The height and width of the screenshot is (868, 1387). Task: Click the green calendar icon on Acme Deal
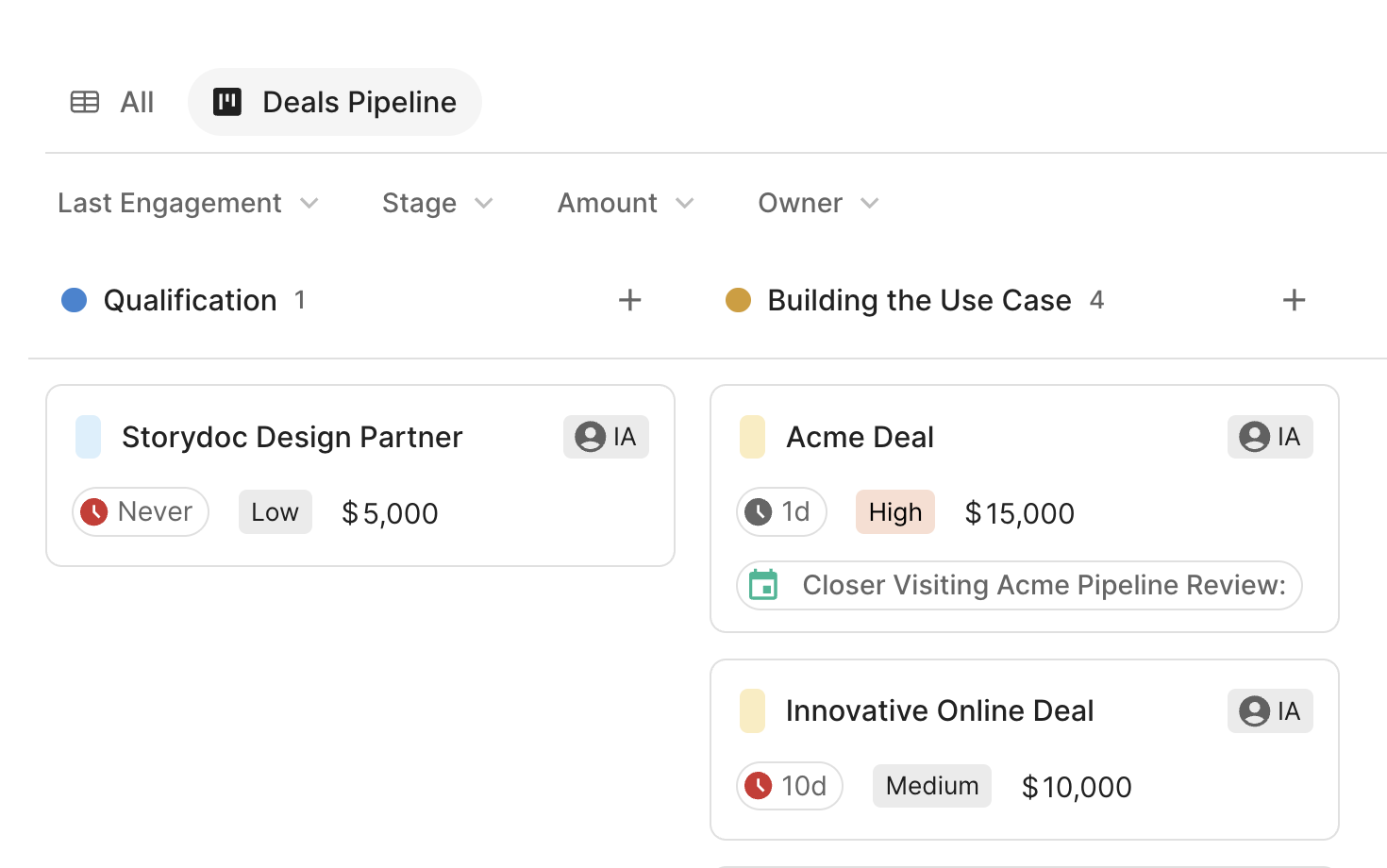[763, 585]
